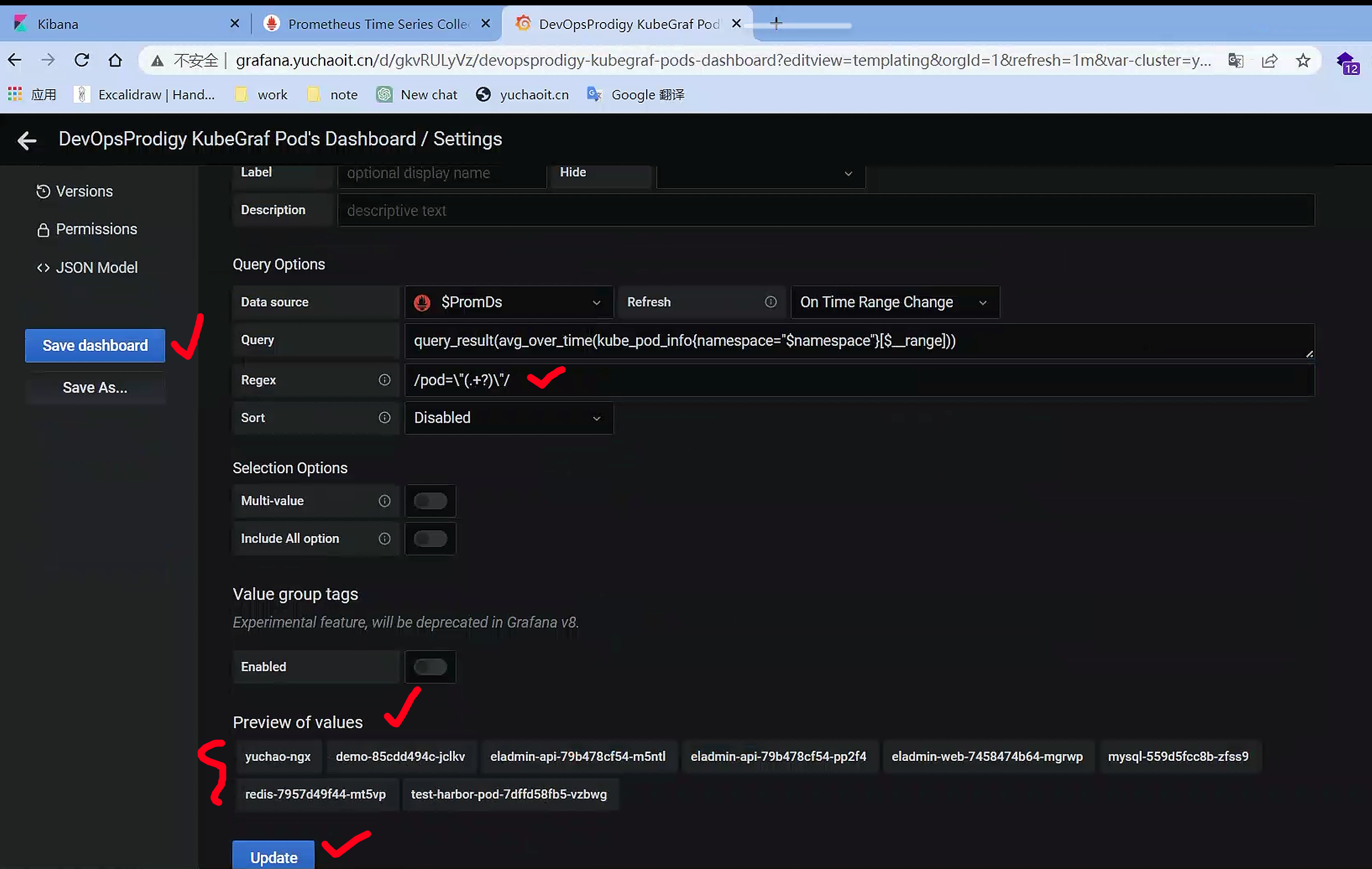Screen dimensions: 1372x869
Task: Enable the Include All option switch
Action: [x=430, y=539]
